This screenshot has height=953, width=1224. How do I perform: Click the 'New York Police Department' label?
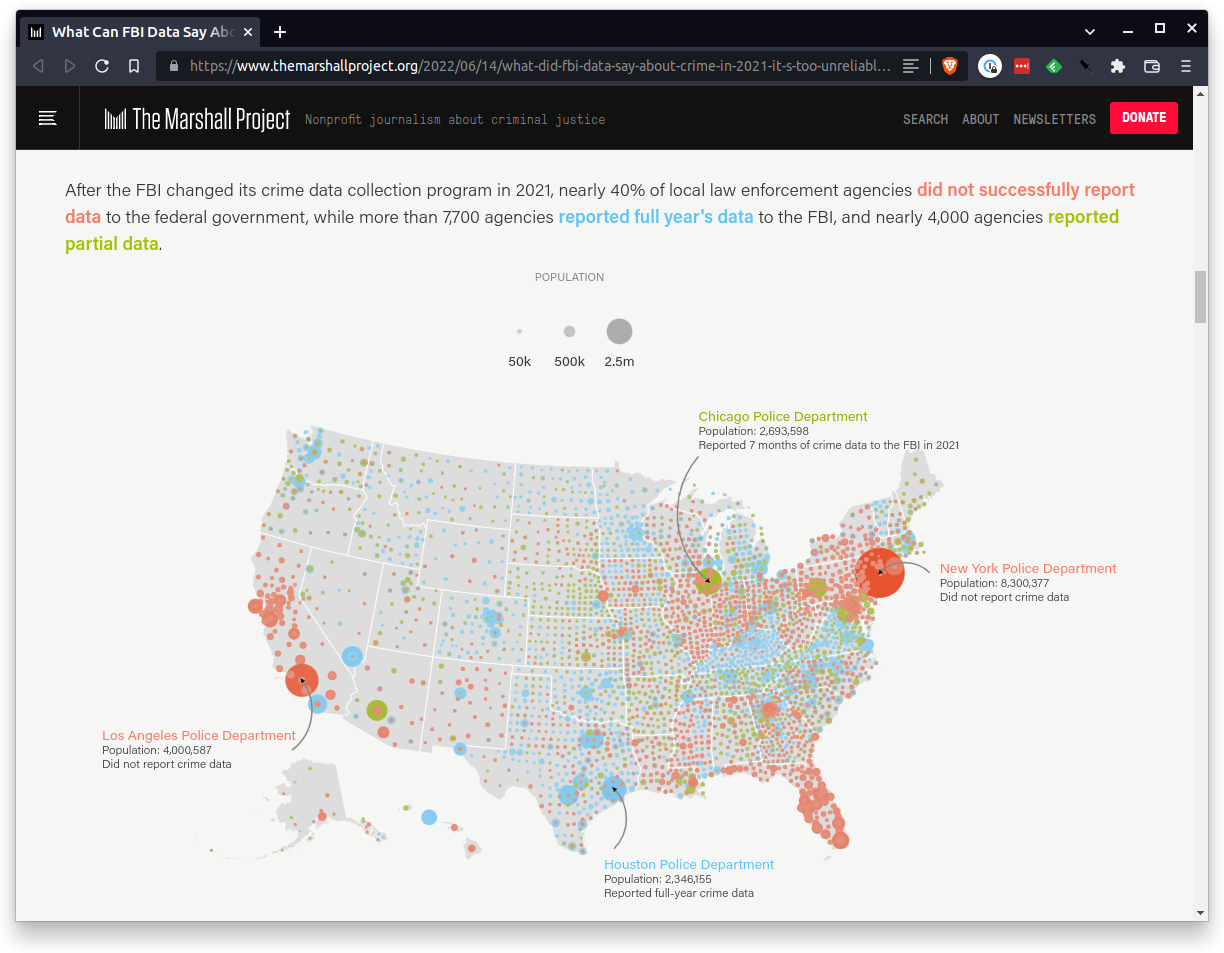coord(1028,568)
